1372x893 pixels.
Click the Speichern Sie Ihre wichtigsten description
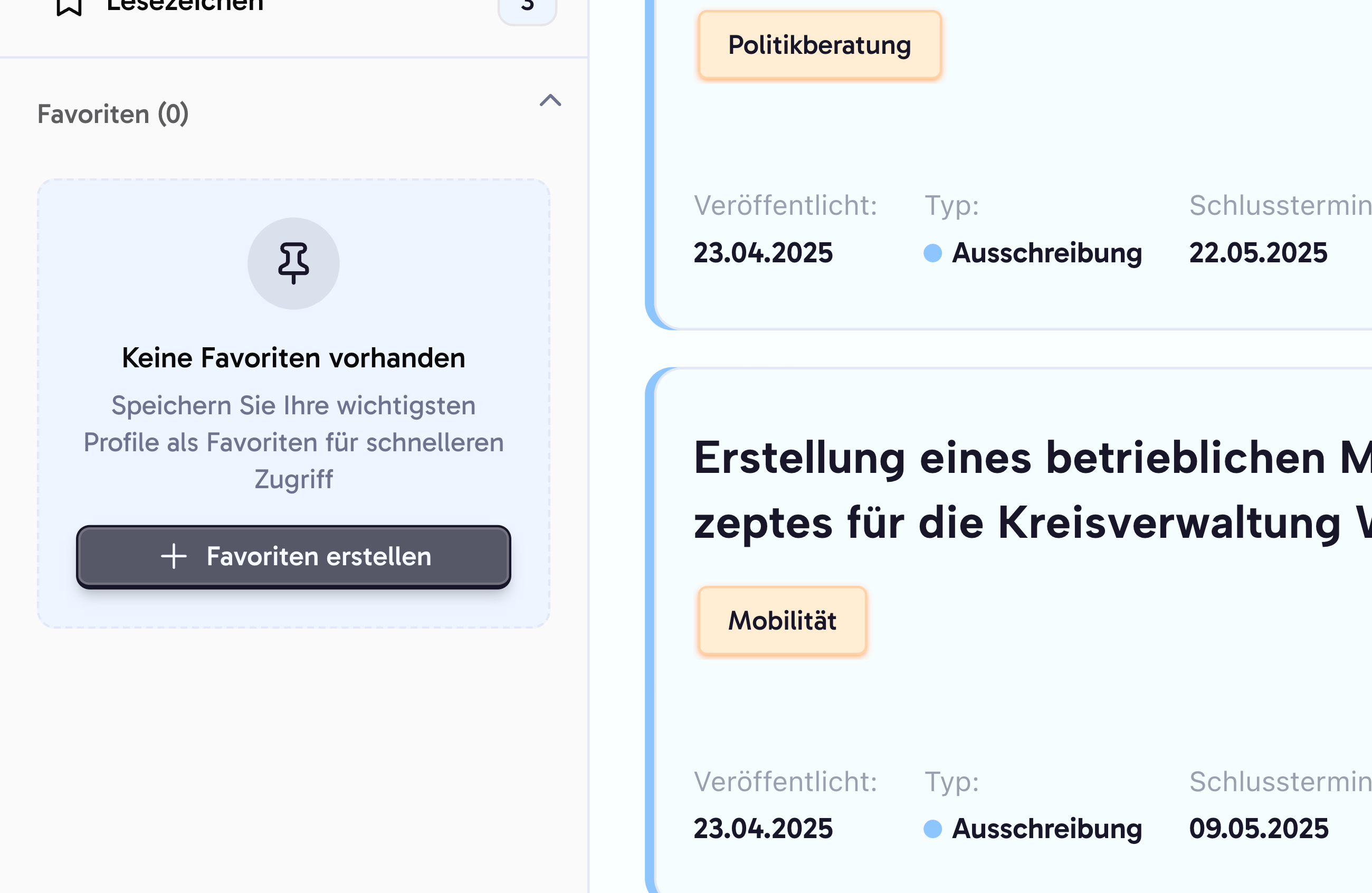tap(293, 442)
